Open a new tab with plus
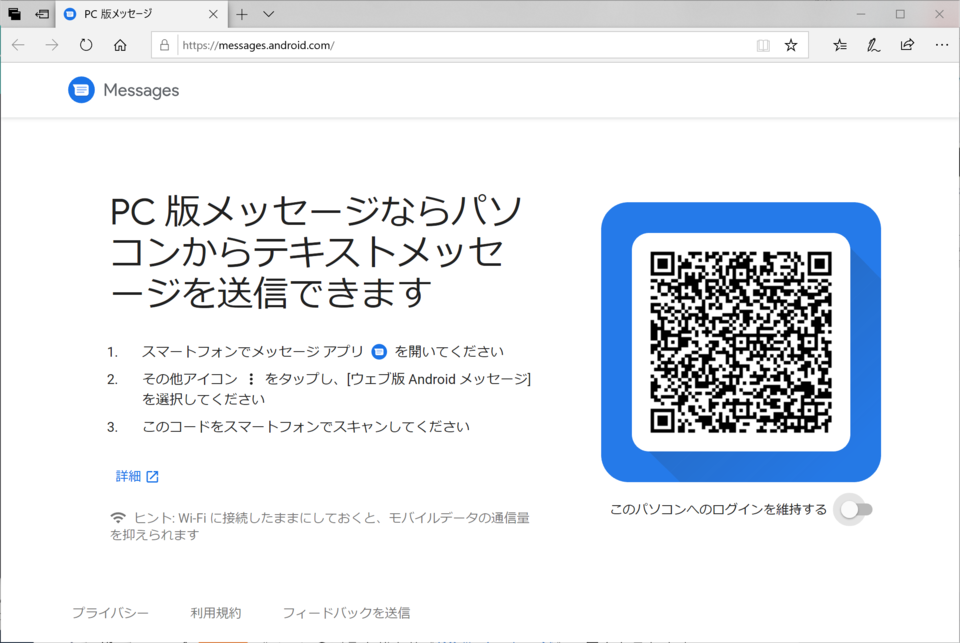 tap(242, 14)
